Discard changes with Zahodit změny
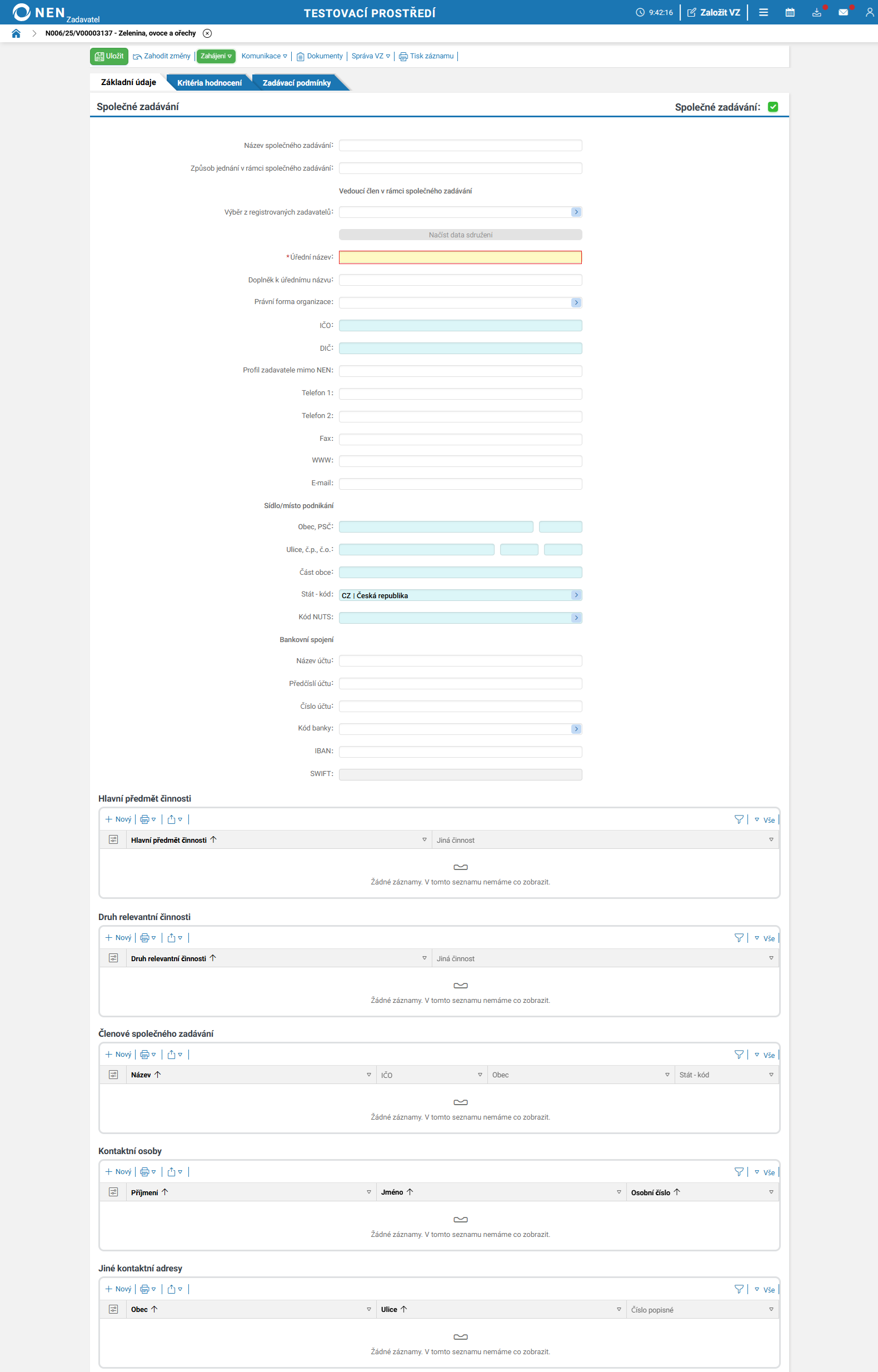The height and width of the screenshot is (1372, 878). [162, 56]
